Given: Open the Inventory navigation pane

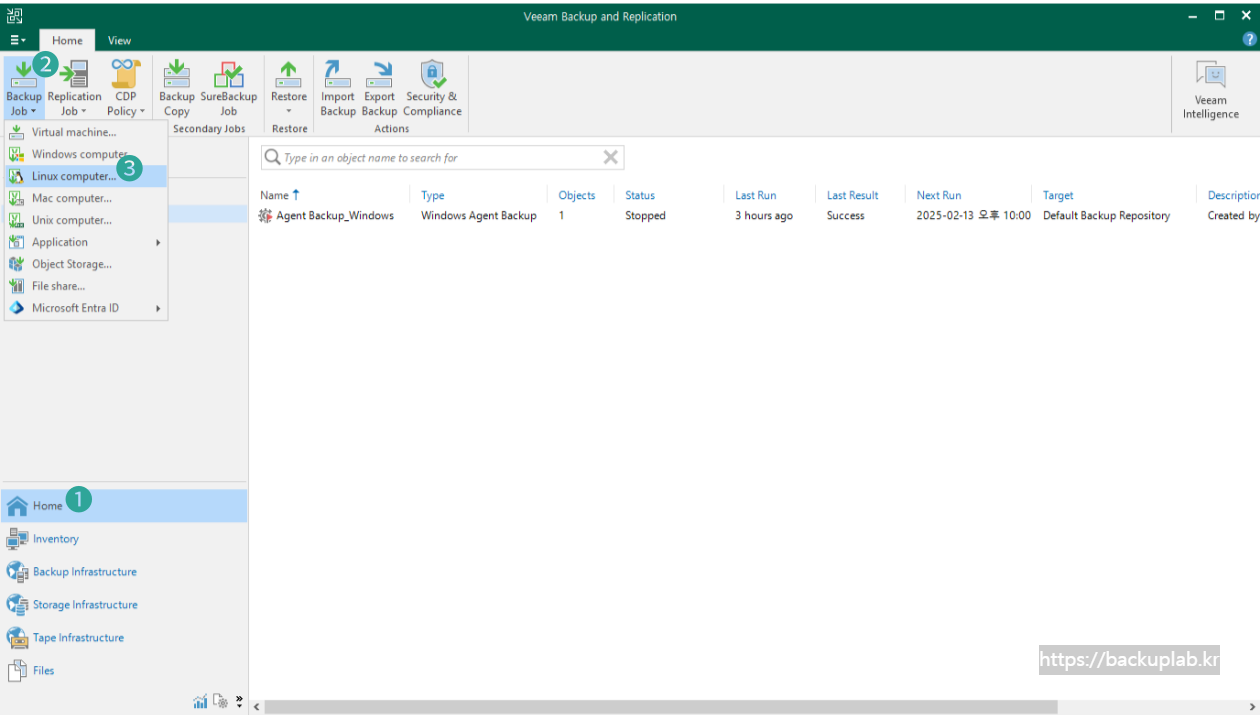Looking at the screenshot, I should (124, 539).
